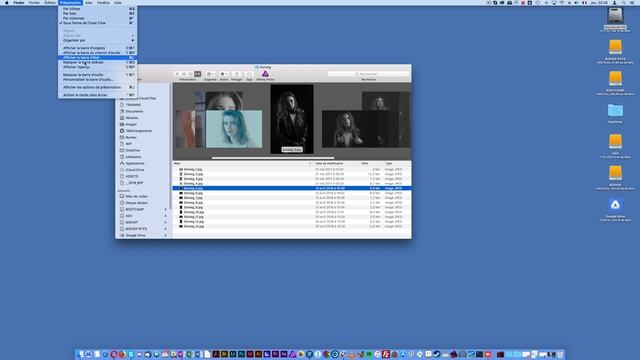Choose "Par colonnes" view option
The width and height of the screenshot is (640, 360).
click(97, 18)
